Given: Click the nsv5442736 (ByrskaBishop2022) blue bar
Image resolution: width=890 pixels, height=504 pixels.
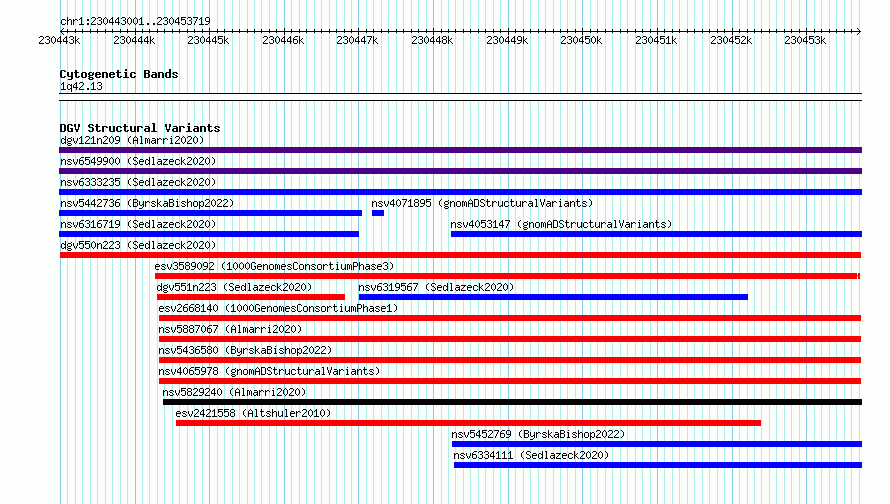Looking at the screenshot, I should pos(211,213).
